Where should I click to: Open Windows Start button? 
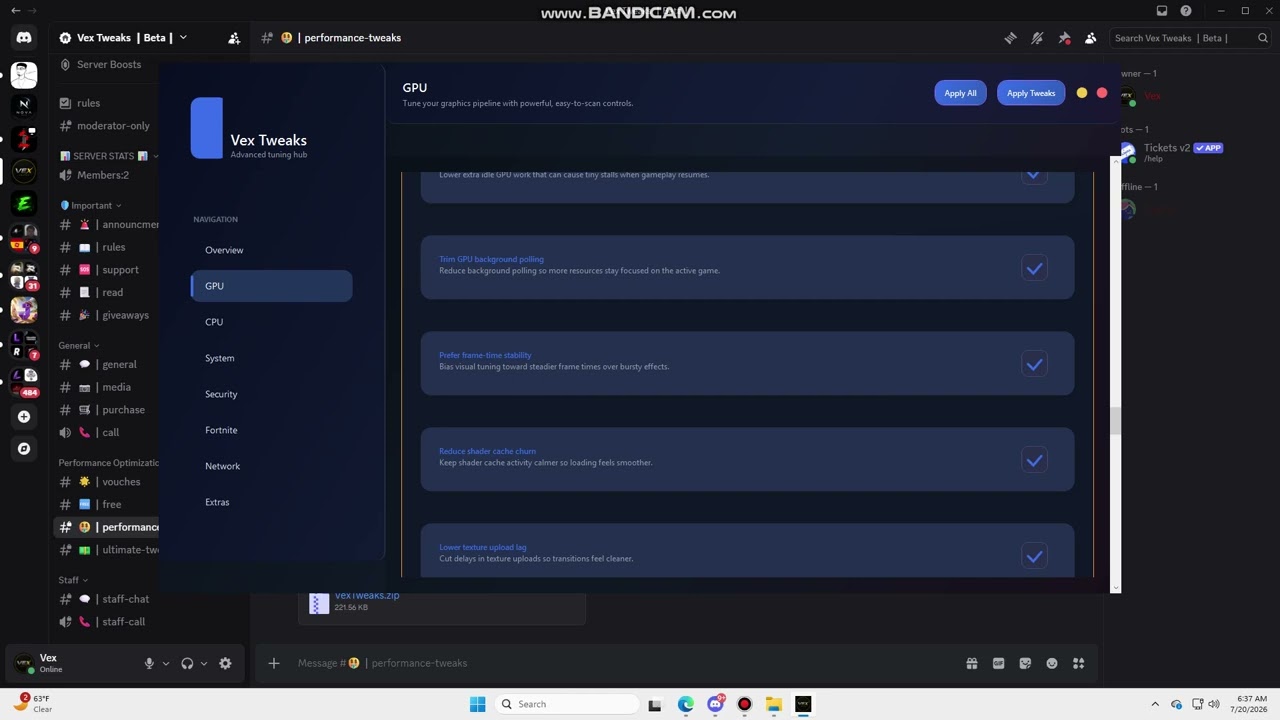coord(477,704)
